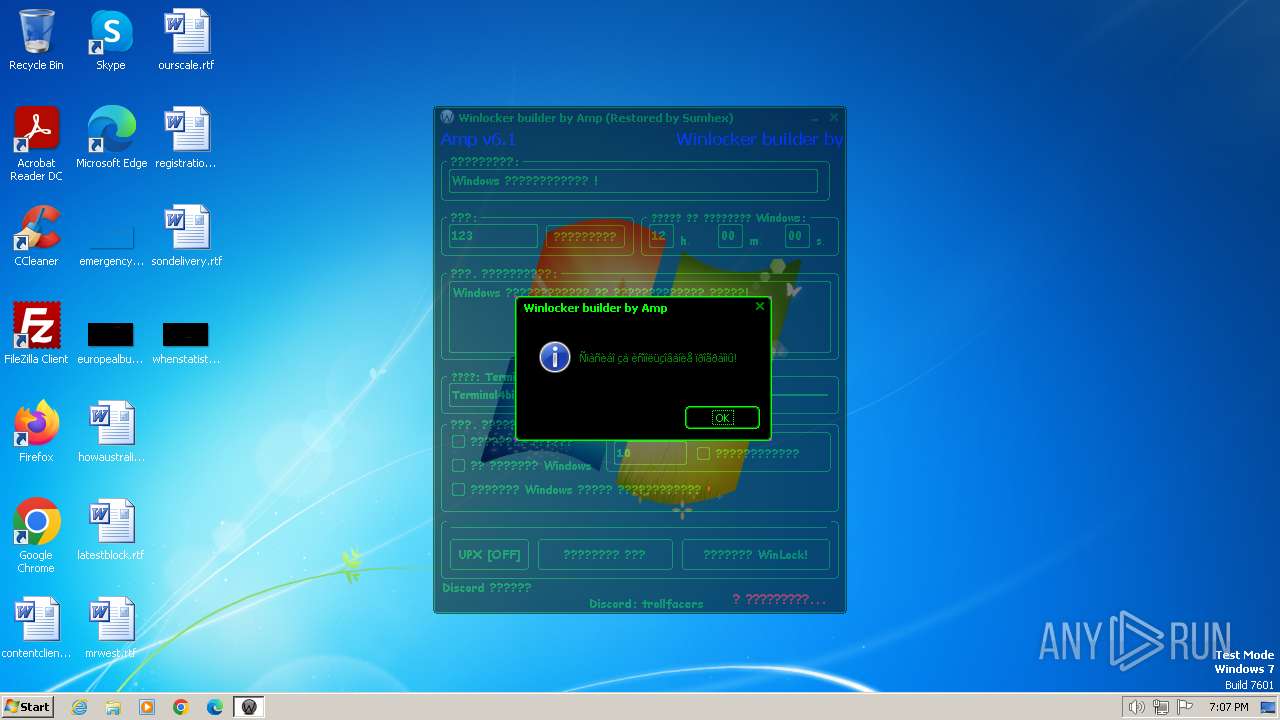
Task: Open FileZilla Client shortcut
Action: click(36, 334)
